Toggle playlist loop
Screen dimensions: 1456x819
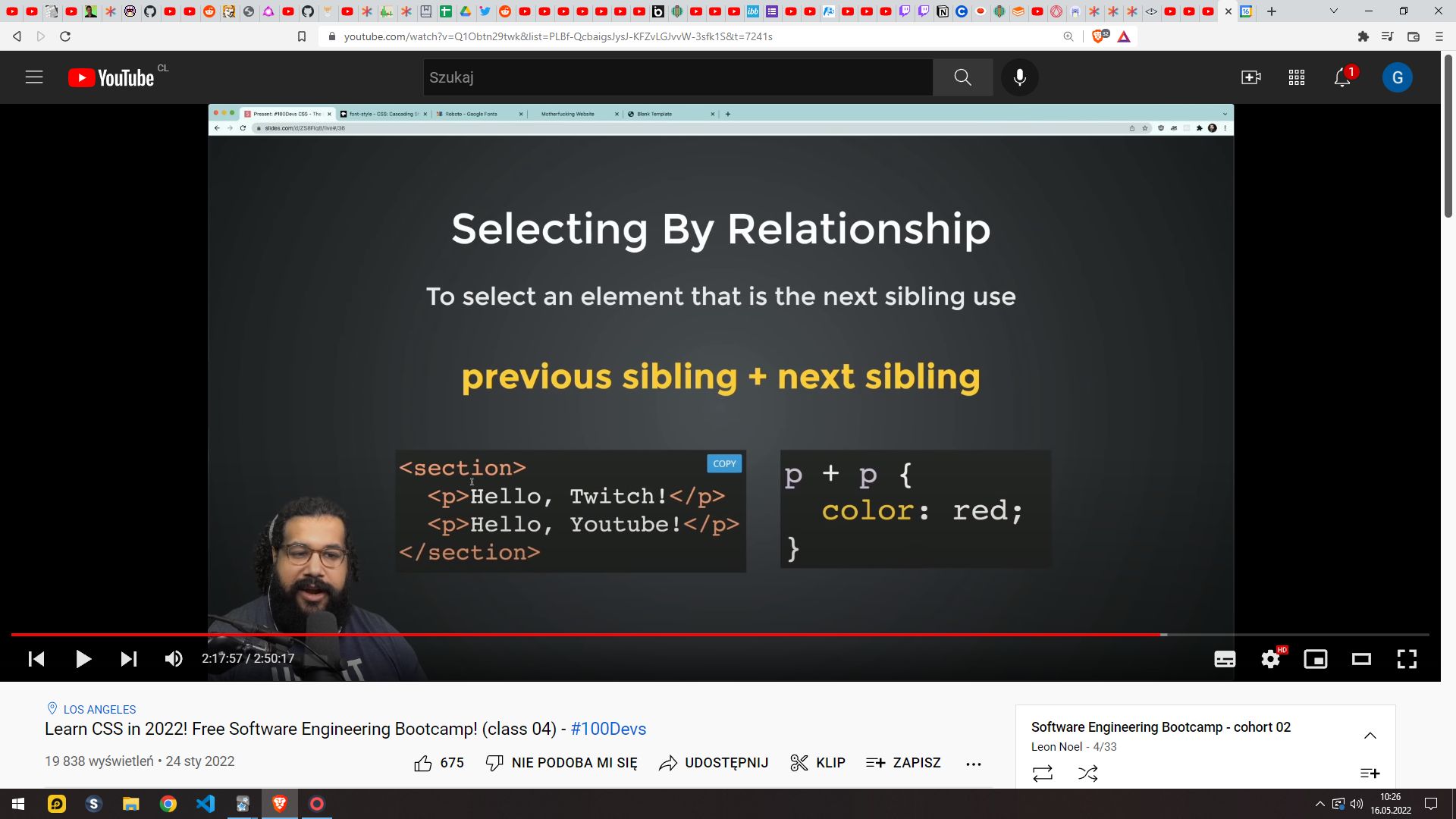pos(1043,773)
